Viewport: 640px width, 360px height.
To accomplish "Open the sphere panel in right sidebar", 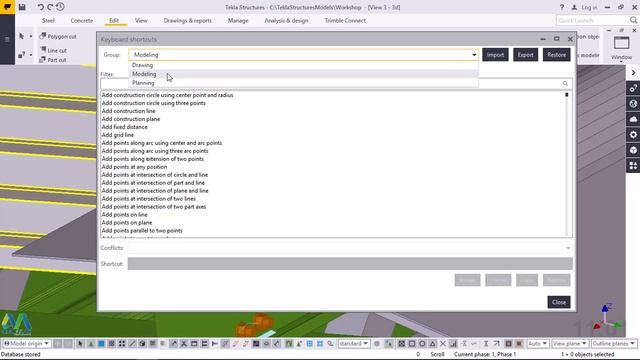I will pyautogui.click(x=633, y=150).
